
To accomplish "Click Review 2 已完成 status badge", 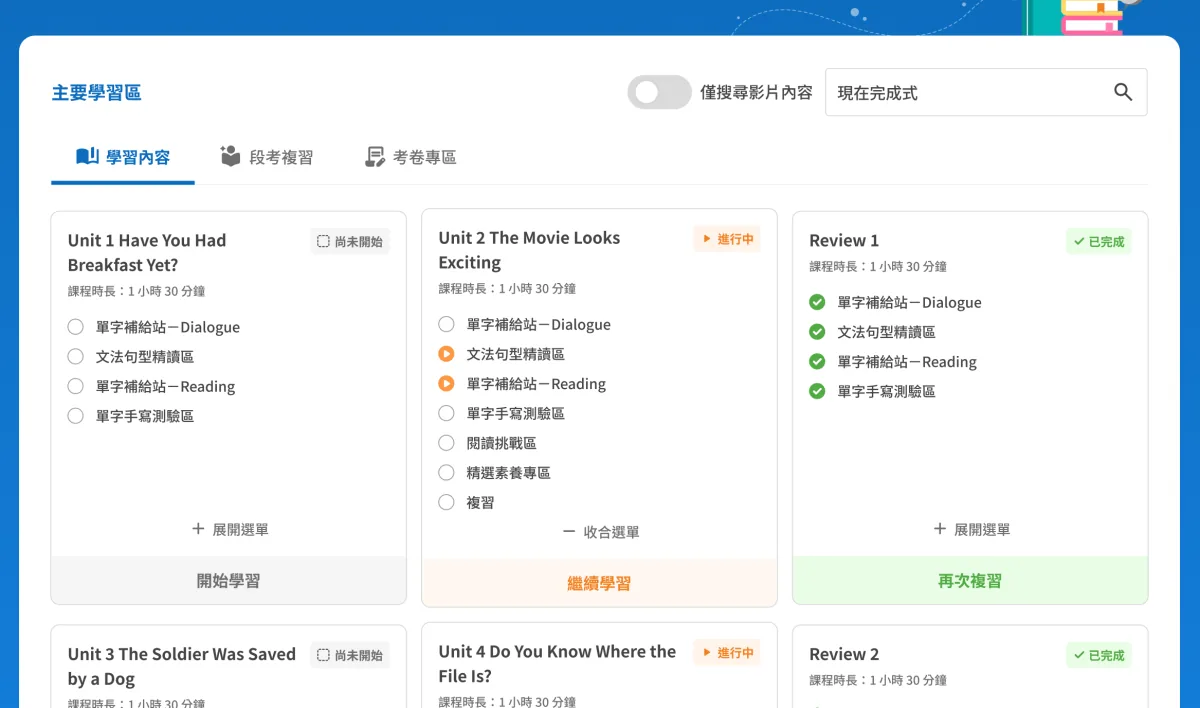I will [1099, 655].
